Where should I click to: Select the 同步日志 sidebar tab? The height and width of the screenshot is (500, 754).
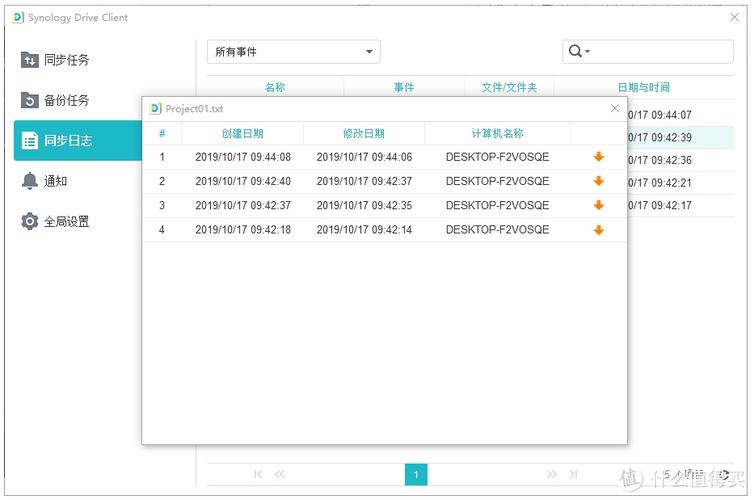tap(68, 141)
